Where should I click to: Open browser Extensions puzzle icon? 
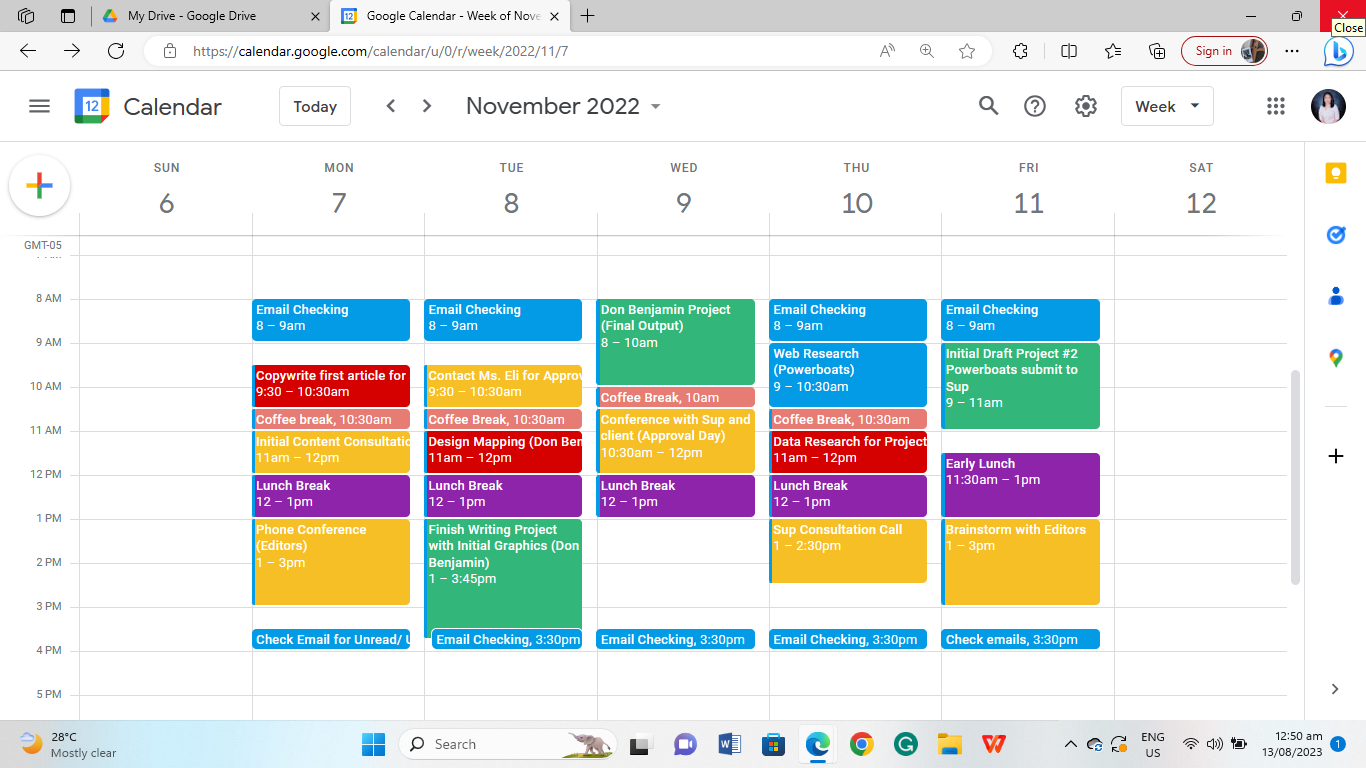coord(1020,51)
